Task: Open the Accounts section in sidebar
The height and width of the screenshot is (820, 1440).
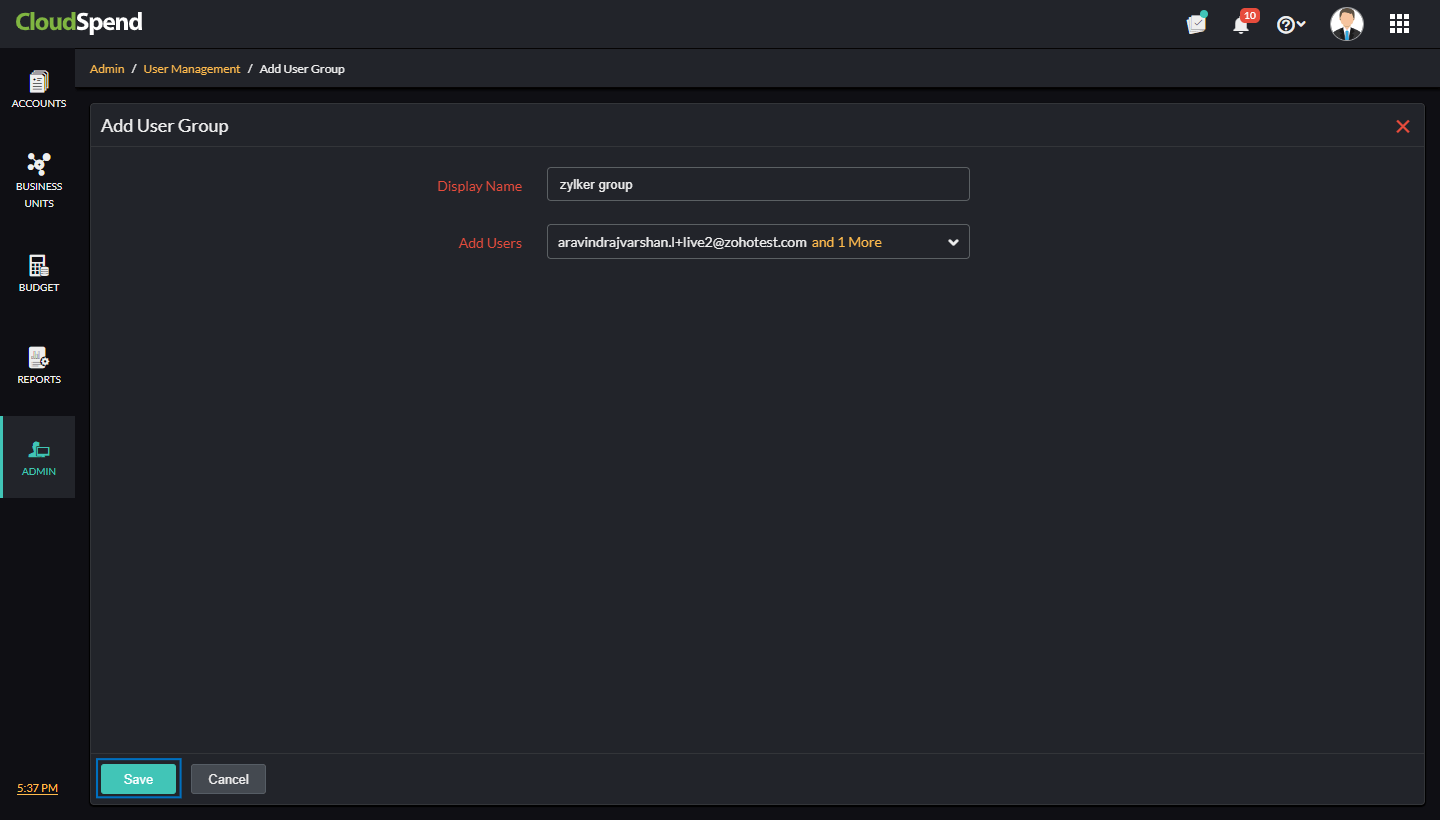Action: (x=38, y=88)
